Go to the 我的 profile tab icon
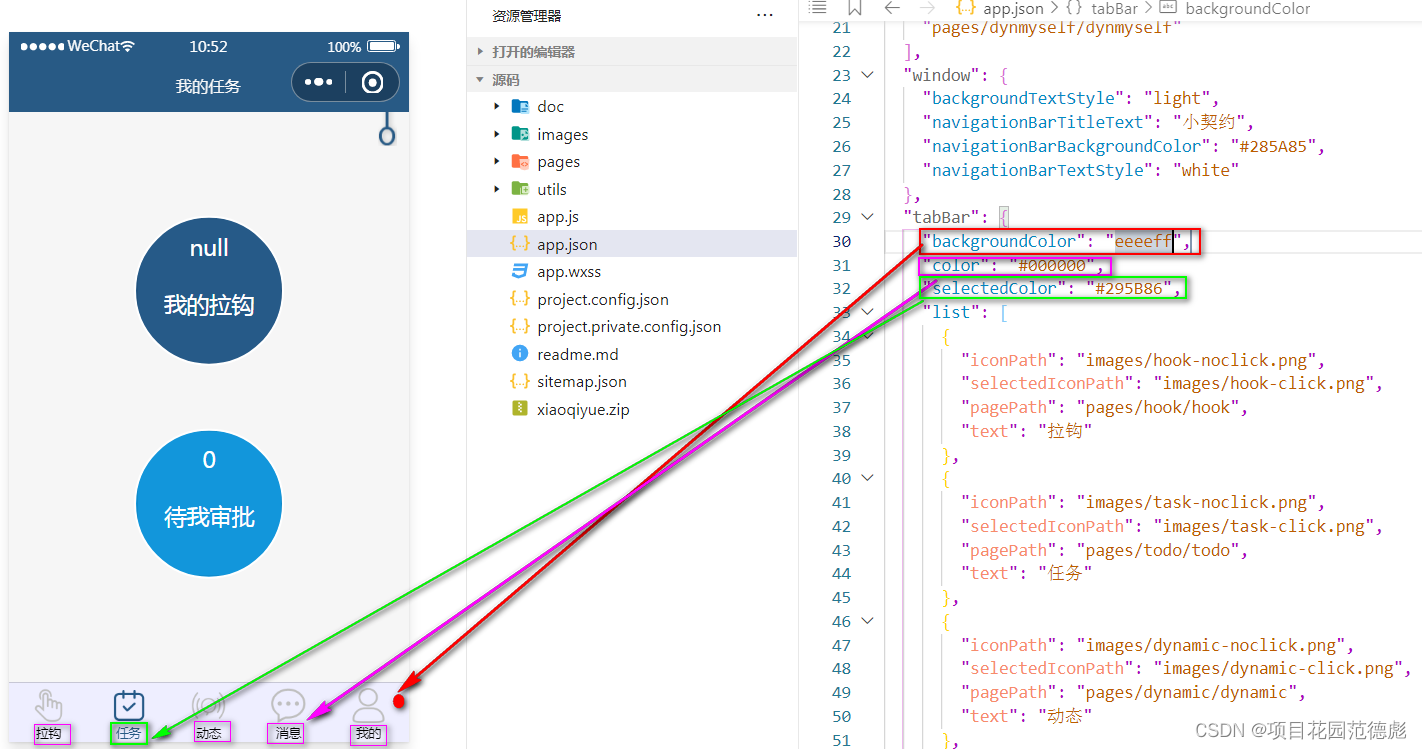Viewport: 1422px width, 749px height. pyautogui.click(x=368, y=706)
